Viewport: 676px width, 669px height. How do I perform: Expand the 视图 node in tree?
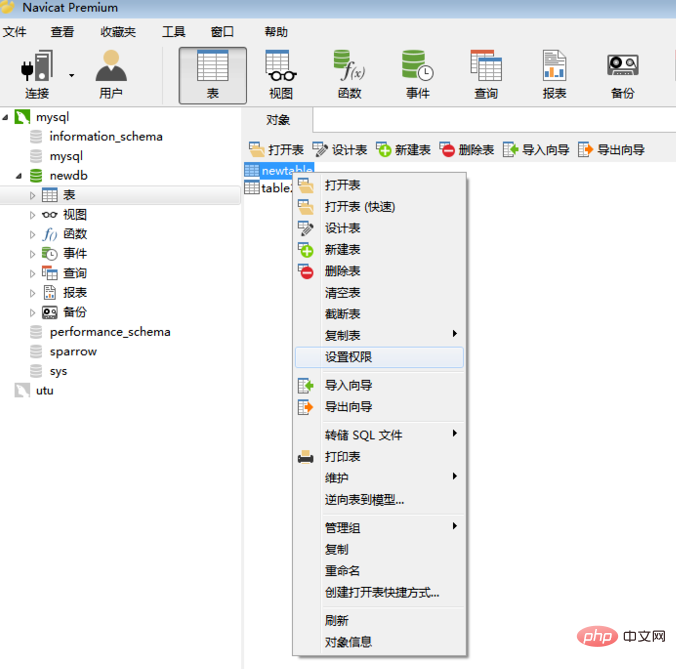(x=32, y=215)
